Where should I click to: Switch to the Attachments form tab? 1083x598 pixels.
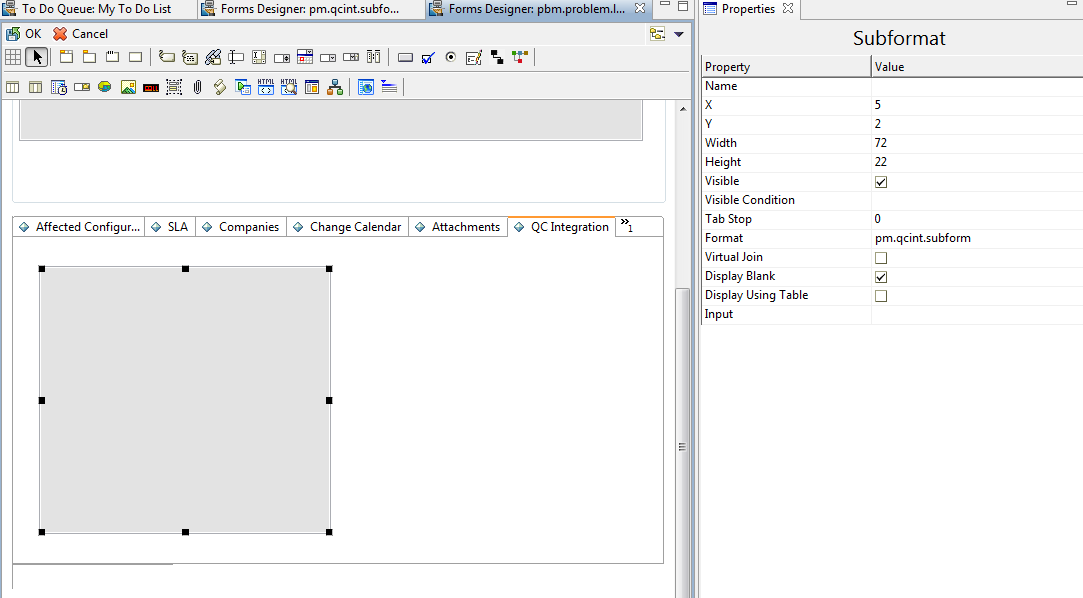tap(458, 226)
